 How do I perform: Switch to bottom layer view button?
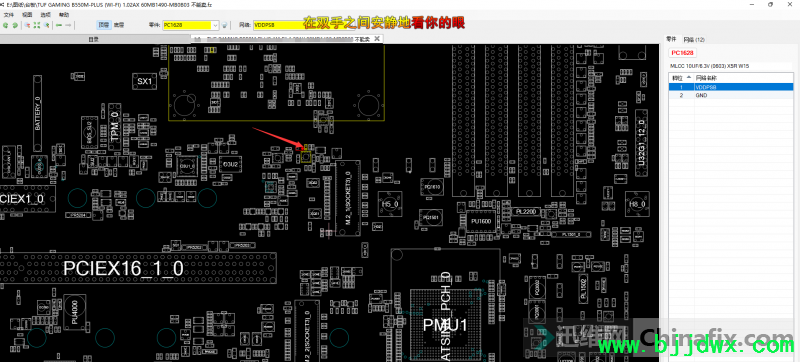[x=118, y=24]
